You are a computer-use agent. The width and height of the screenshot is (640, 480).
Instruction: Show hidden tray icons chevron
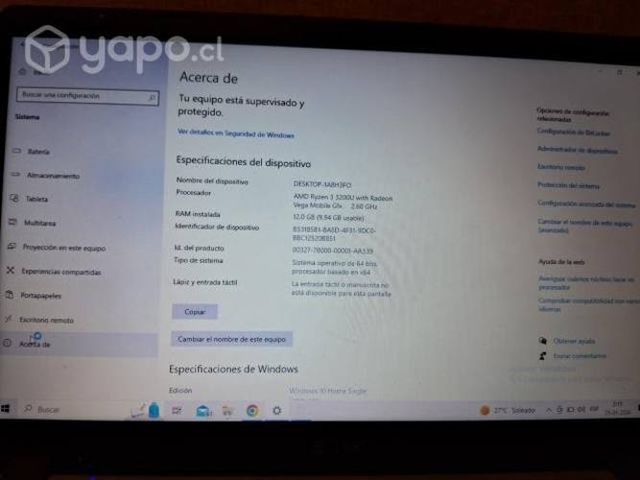[549, 410]
